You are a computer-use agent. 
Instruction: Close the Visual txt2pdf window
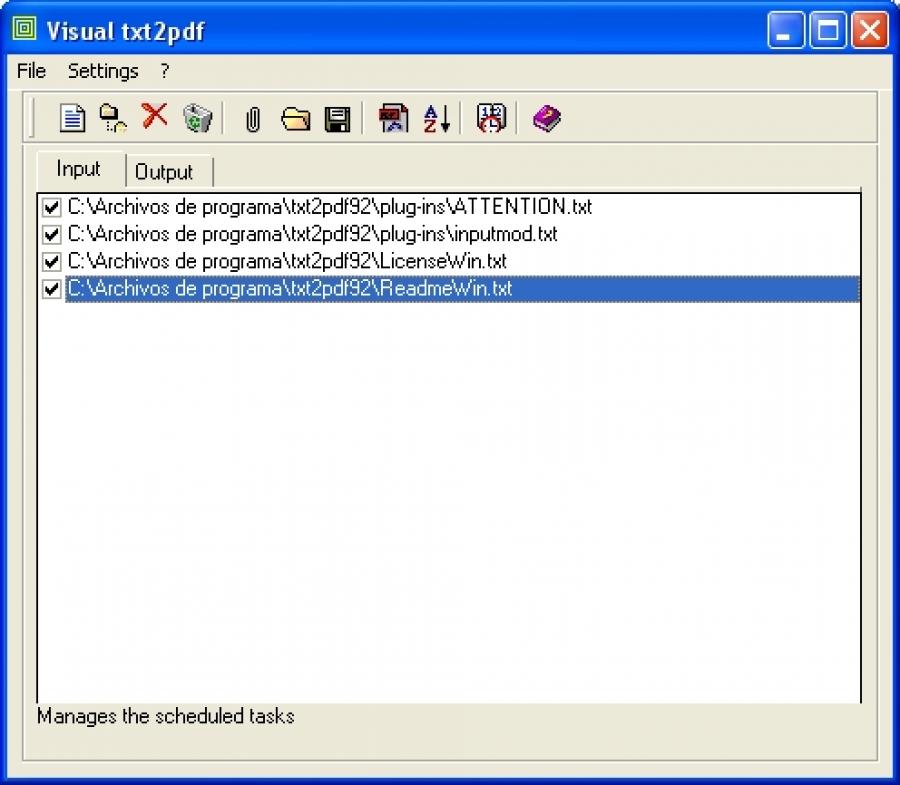[x=870, y=29]
